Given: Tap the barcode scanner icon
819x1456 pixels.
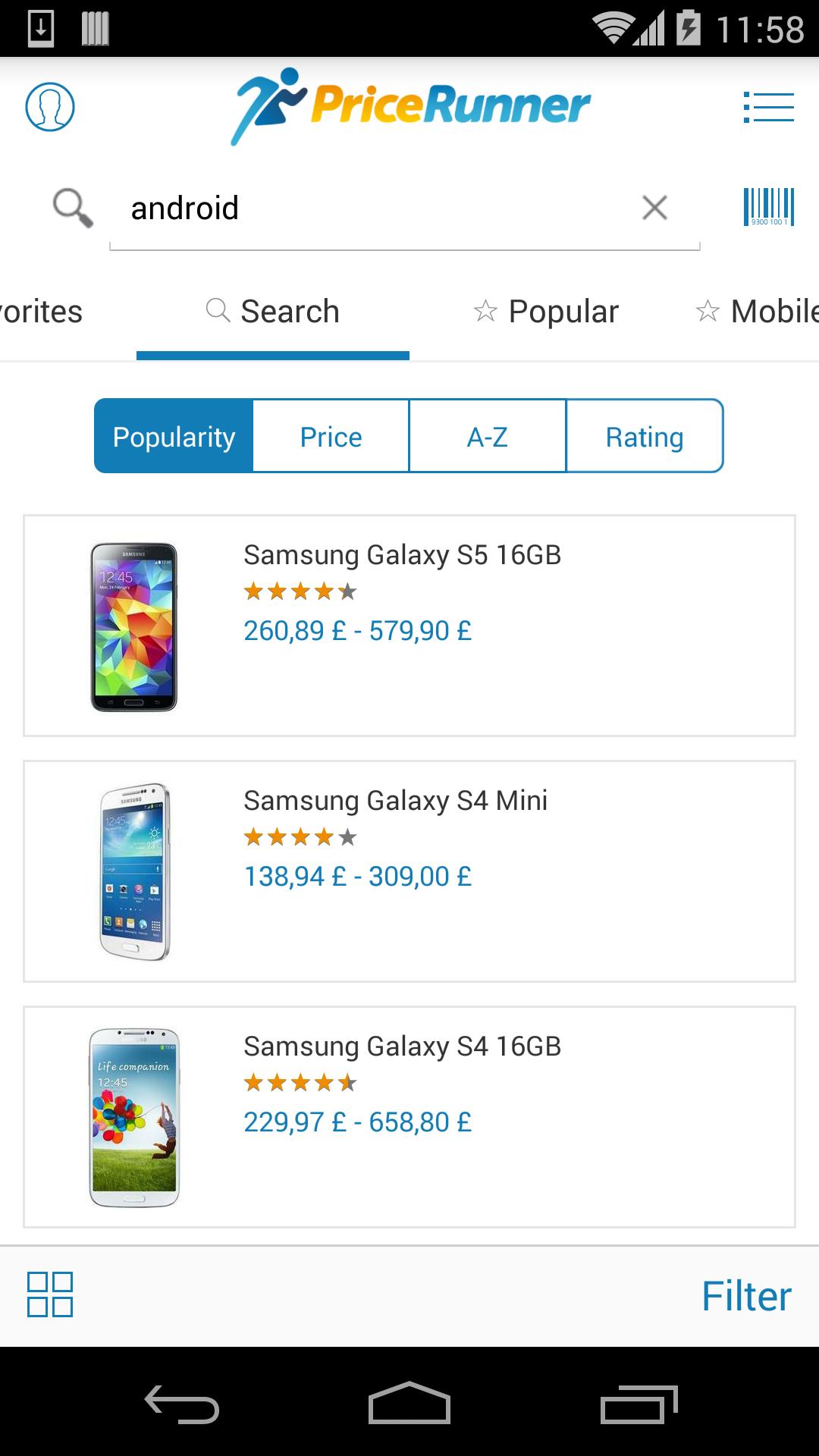Looking at the screenshot, I should (768, 207).
